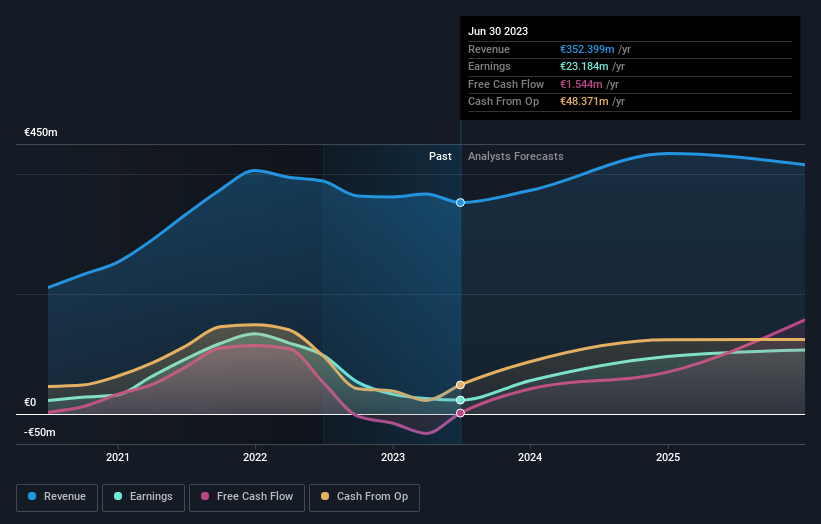Click the Free Cash Flow label in tooltip

coord(506,84)
